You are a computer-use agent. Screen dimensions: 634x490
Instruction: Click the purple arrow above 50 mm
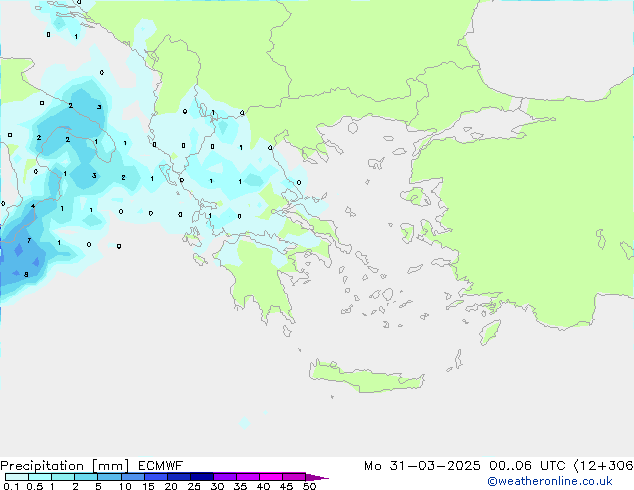click(x=317, y=477)
